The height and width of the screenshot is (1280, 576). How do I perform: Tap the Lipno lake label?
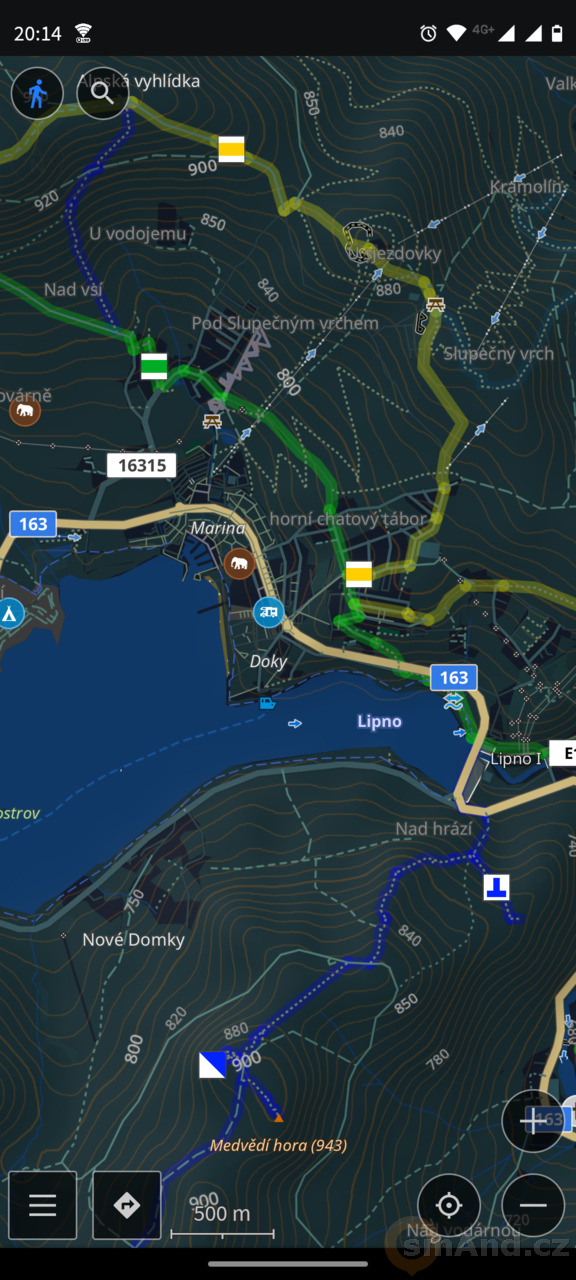point(379,721)
